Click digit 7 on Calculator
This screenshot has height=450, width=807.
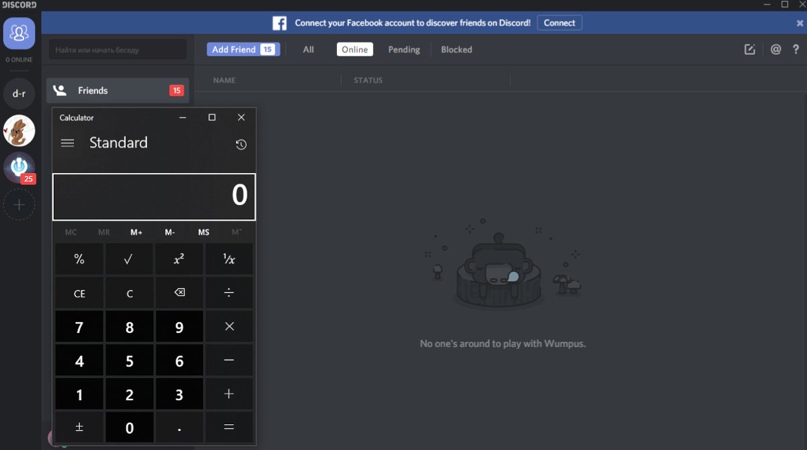pos(79,326)
